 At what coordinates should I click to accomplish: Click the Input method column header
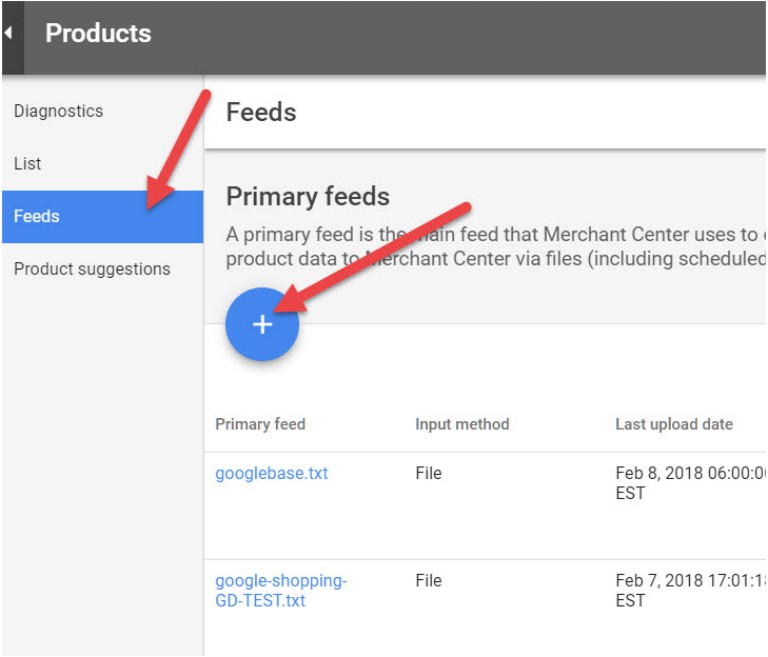462,424
